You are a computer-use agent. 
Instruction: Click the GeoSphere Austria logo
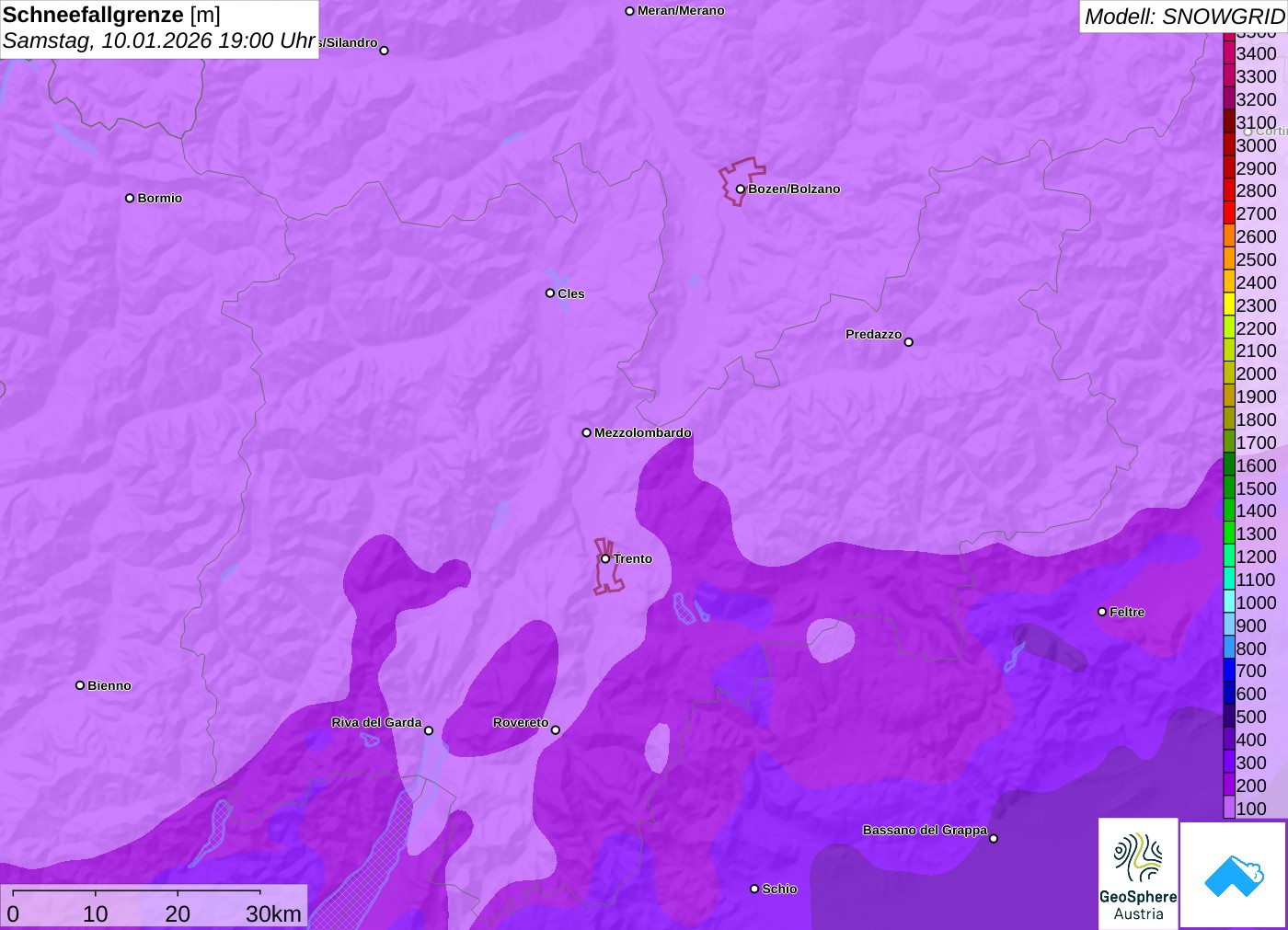point(1138,873)
